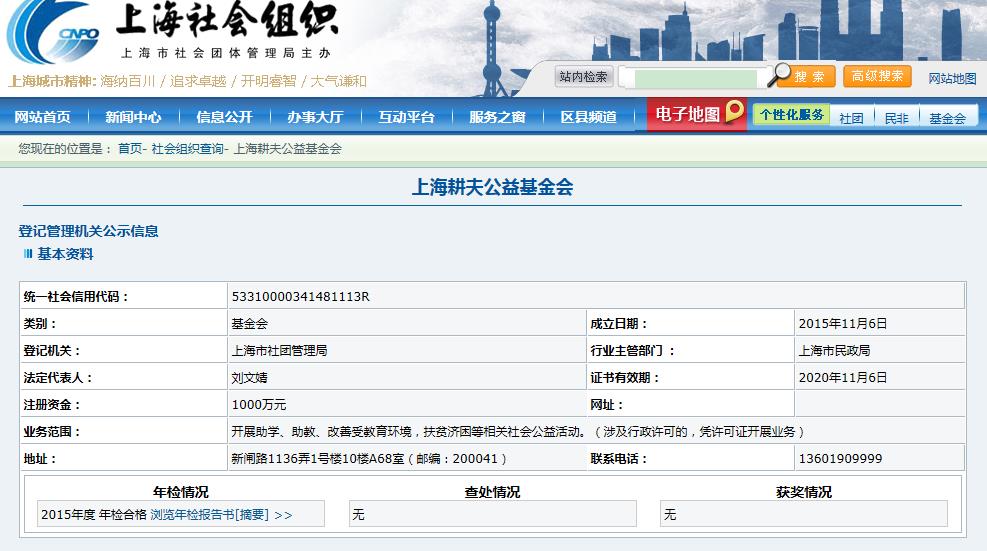Open 办事大厅 navigation item
Screen dimensions: 987x551
[x=315, y=117]
